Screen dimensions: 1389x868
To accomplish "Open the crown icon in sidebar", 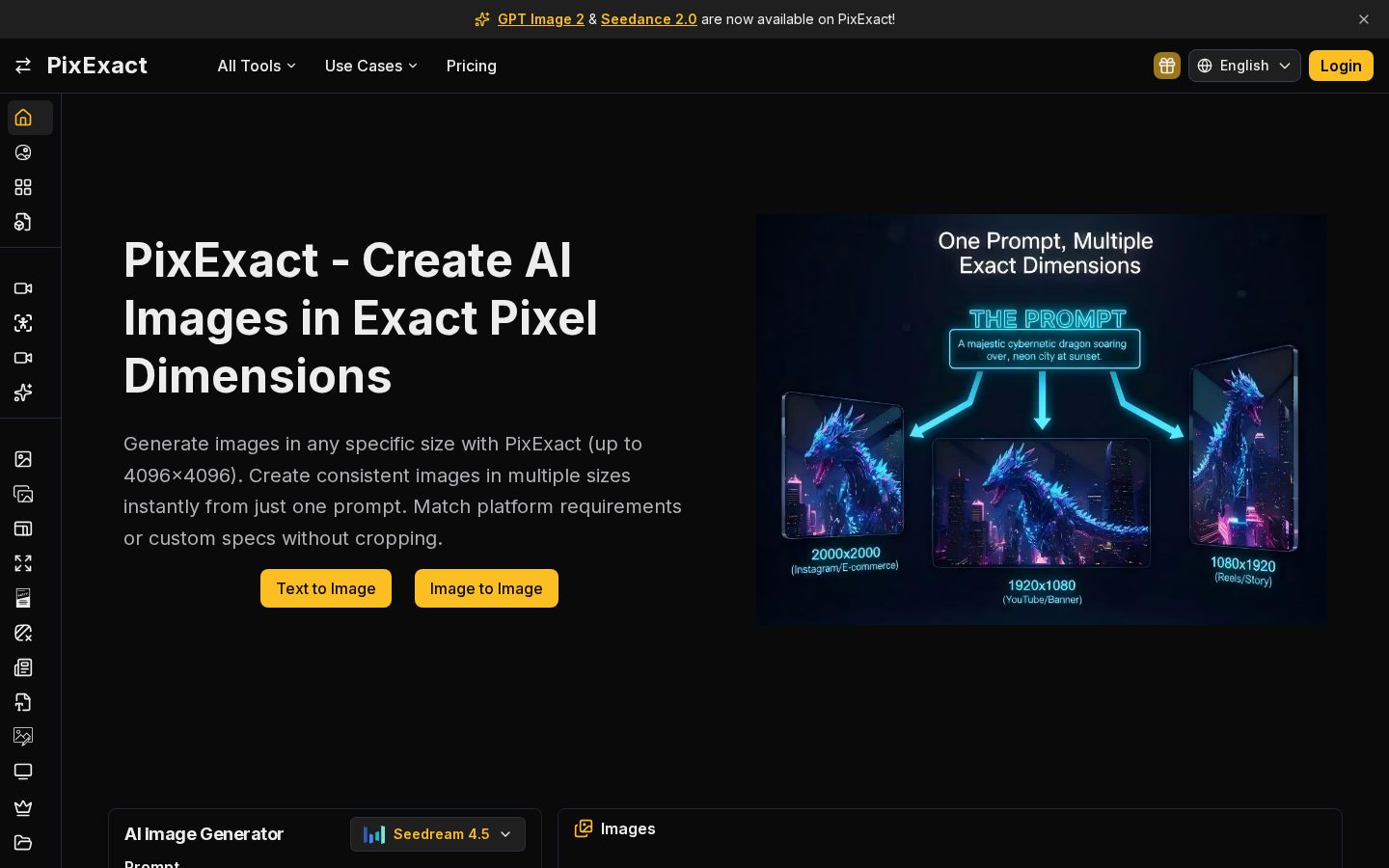I will point(23,807).
